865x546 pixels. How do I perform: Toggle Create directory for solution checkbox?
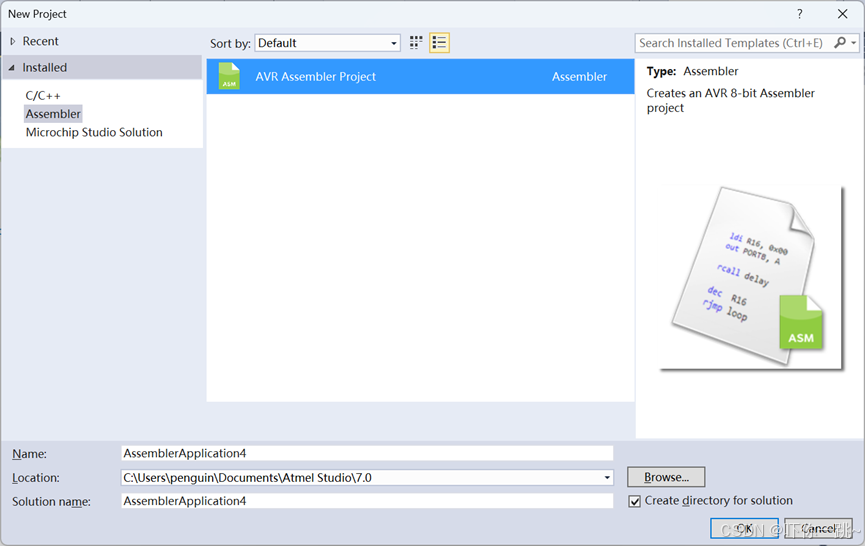(634, 501)
